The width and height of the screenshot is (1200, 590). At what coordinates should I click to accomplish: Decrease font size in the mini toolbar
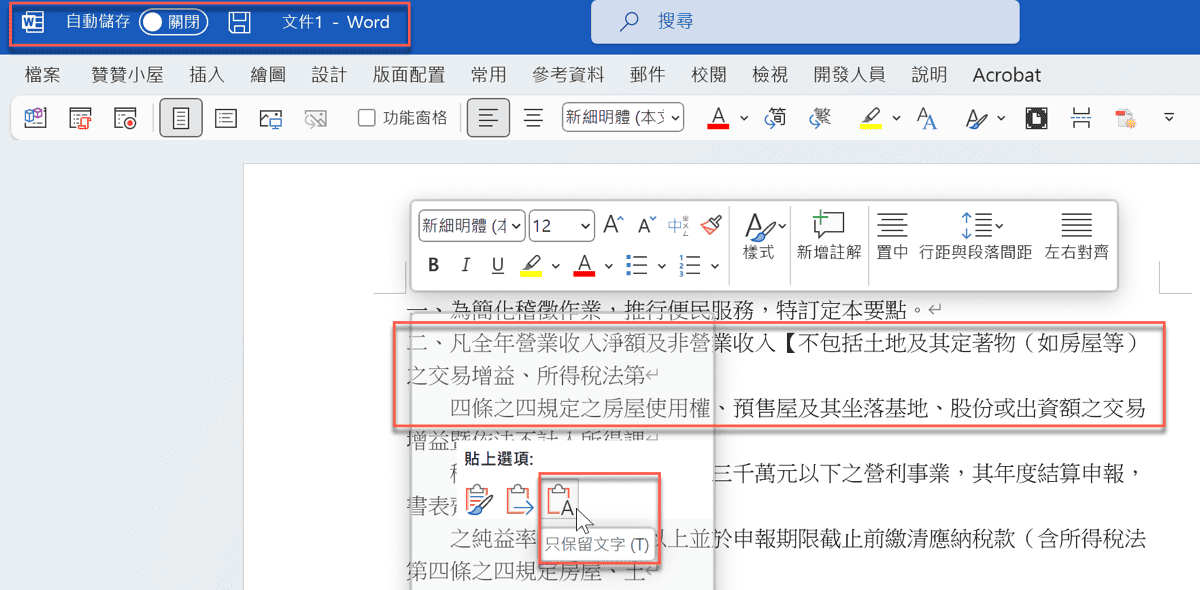tap(647, 225)
